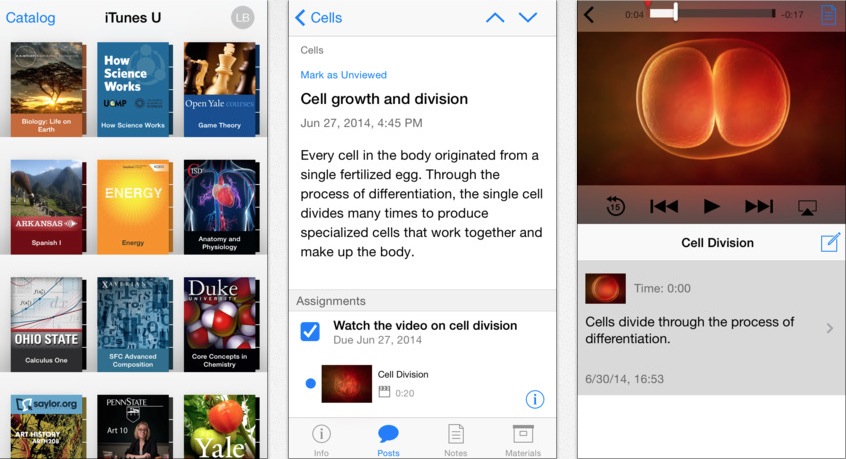
Task: Open Core Concepts in Chemistry course
Action: pos(221,324)
